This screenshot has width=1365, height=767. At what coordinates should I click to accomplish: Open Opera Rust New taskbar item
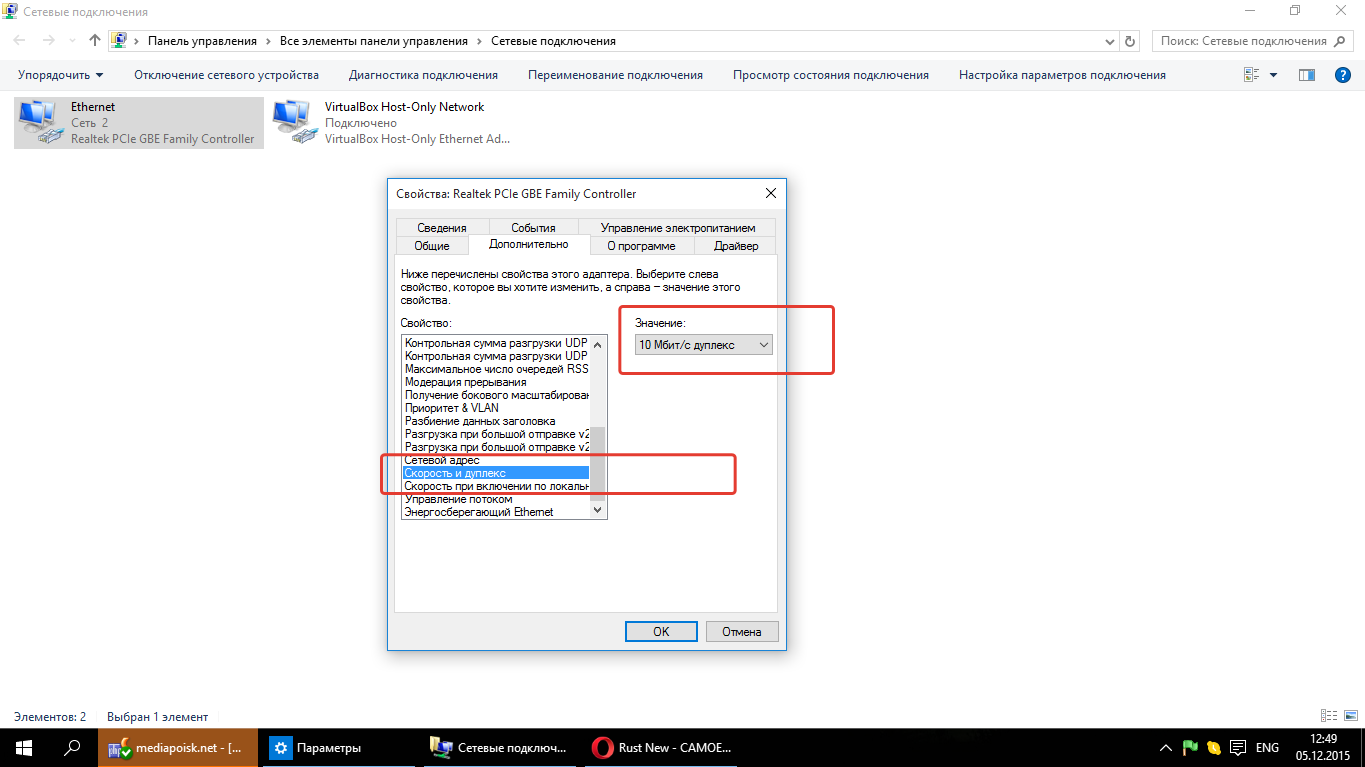(x=660, y=747)
